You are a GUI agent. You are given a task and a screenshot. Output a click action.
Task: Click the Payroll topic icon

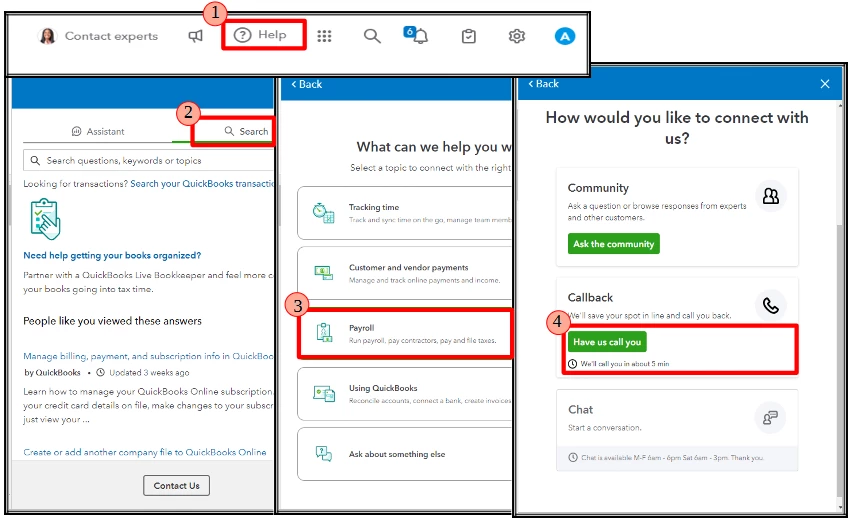(x=324, y=333)
